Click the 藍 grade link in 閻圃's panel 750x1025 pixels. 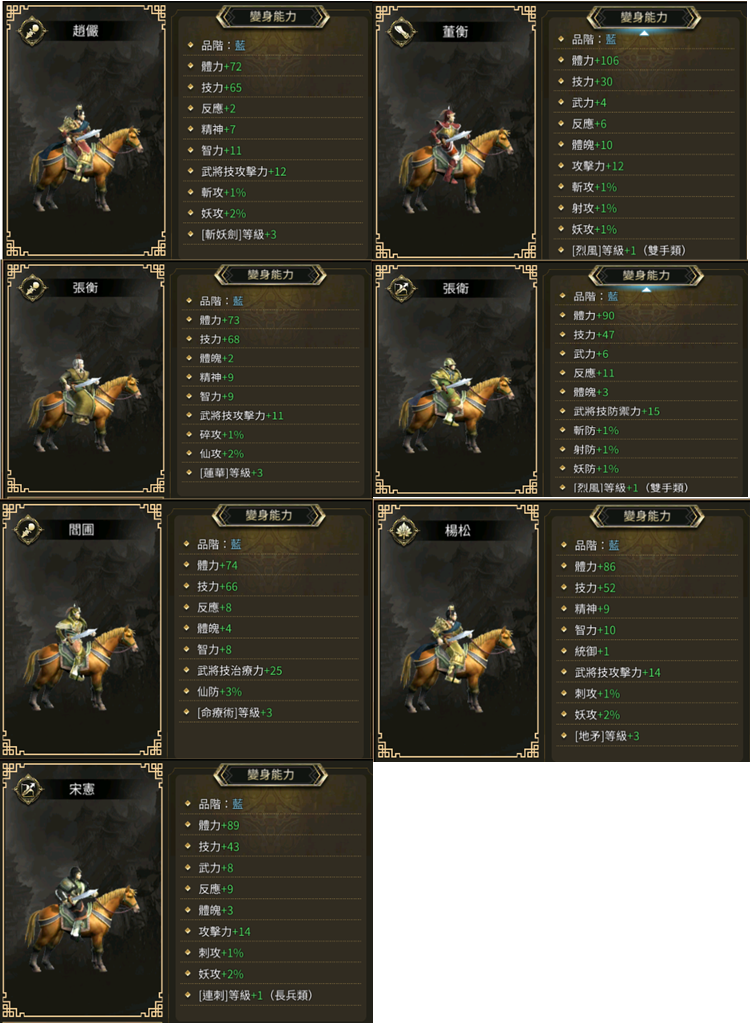pos(236,545)
